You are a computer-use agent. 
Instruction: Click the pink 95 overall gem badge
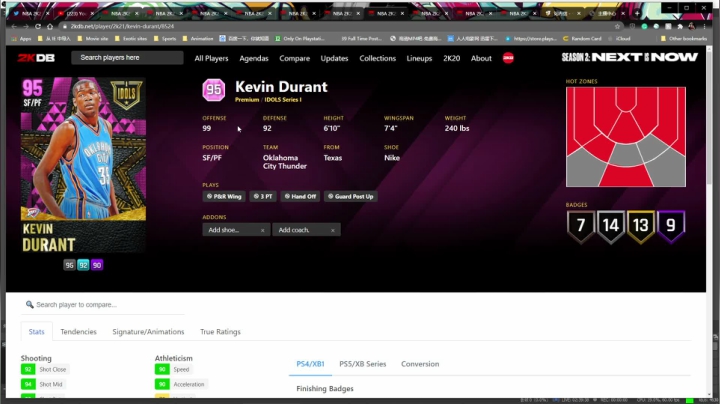tap(214, 90)
